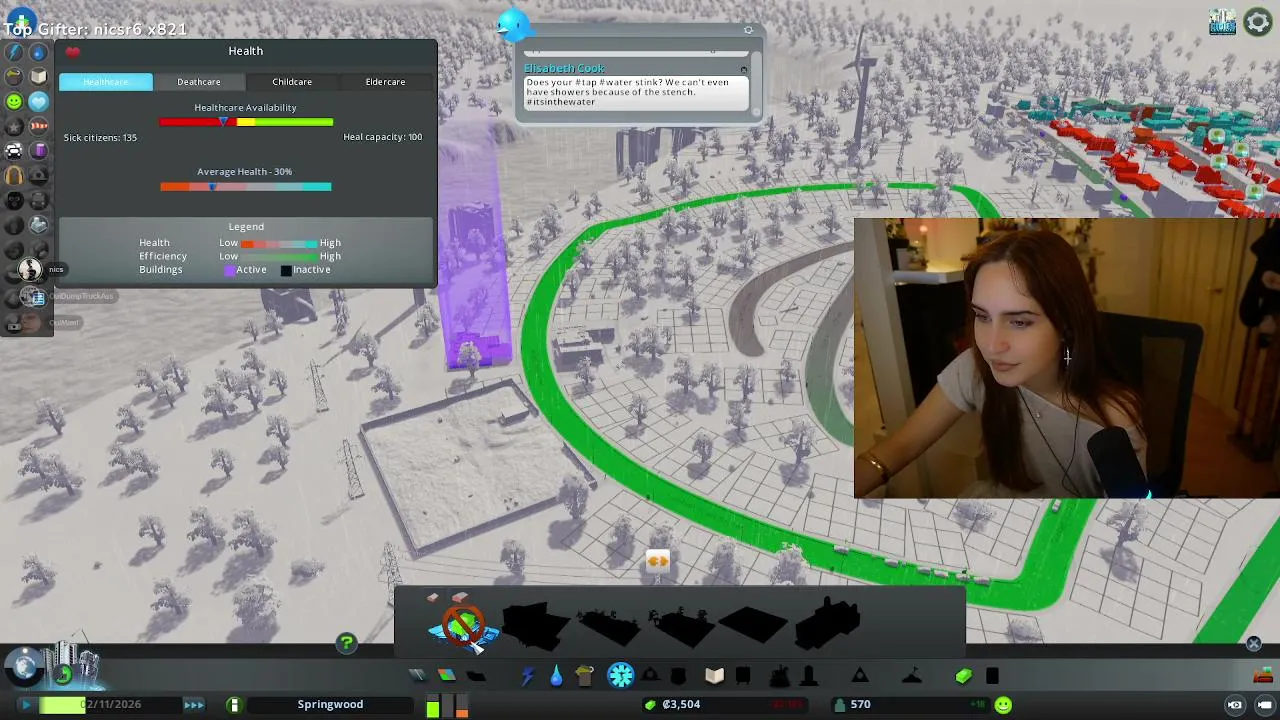Switch to the Healthcare tab

pos(106,82)
